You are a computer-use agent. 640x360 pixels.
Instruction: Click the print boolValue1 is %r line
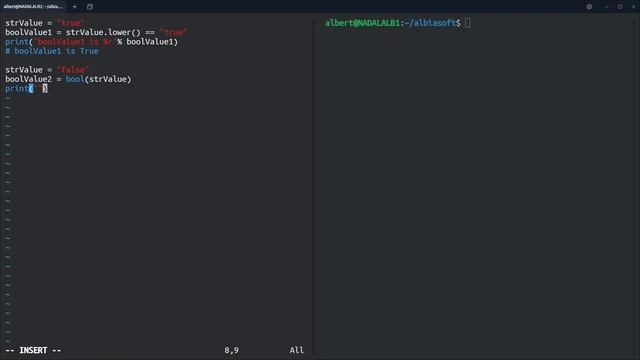point(91,42)
